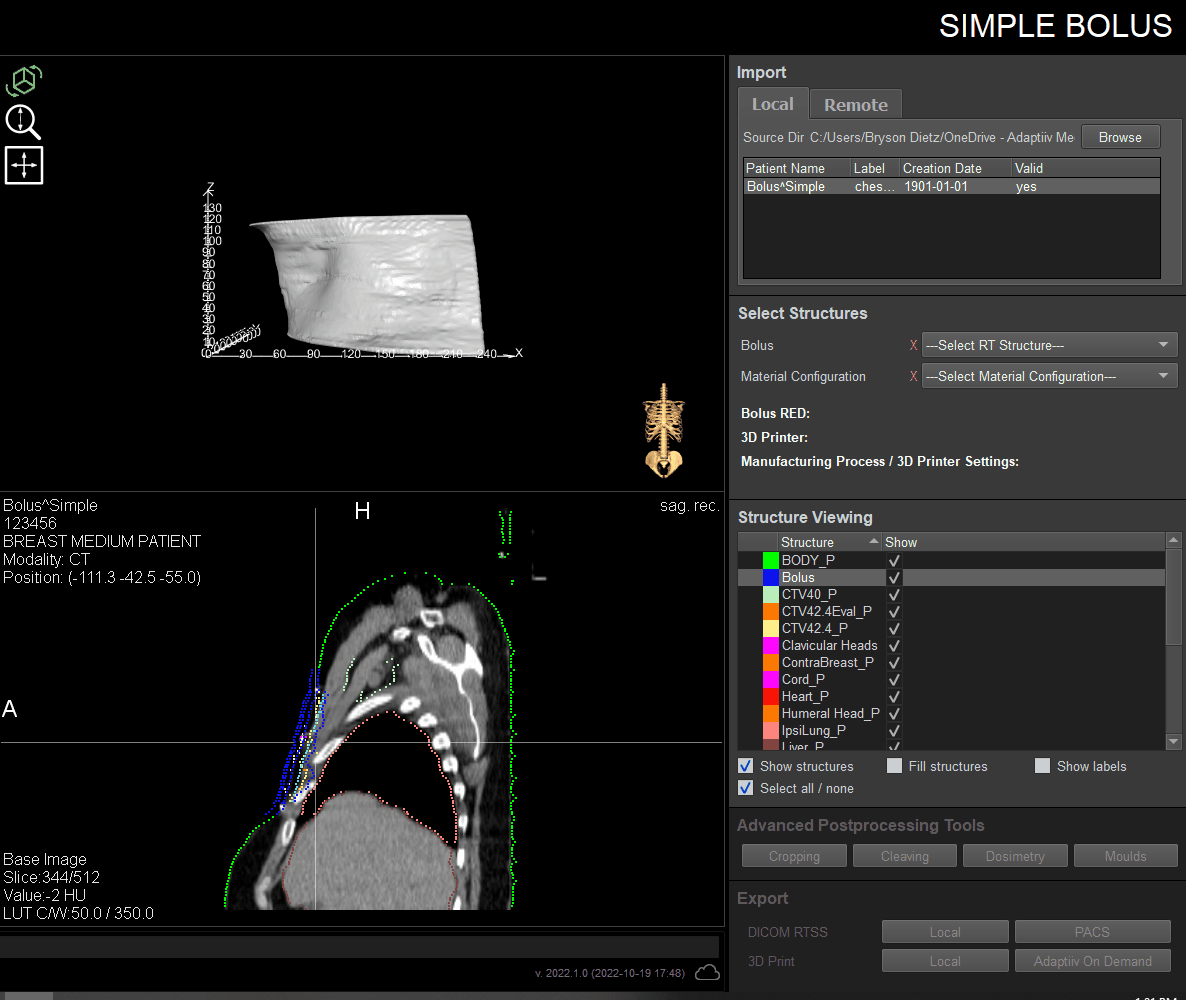
Task: Toggle the Select all / none checkbox
Action: click(x=746, y=787)
